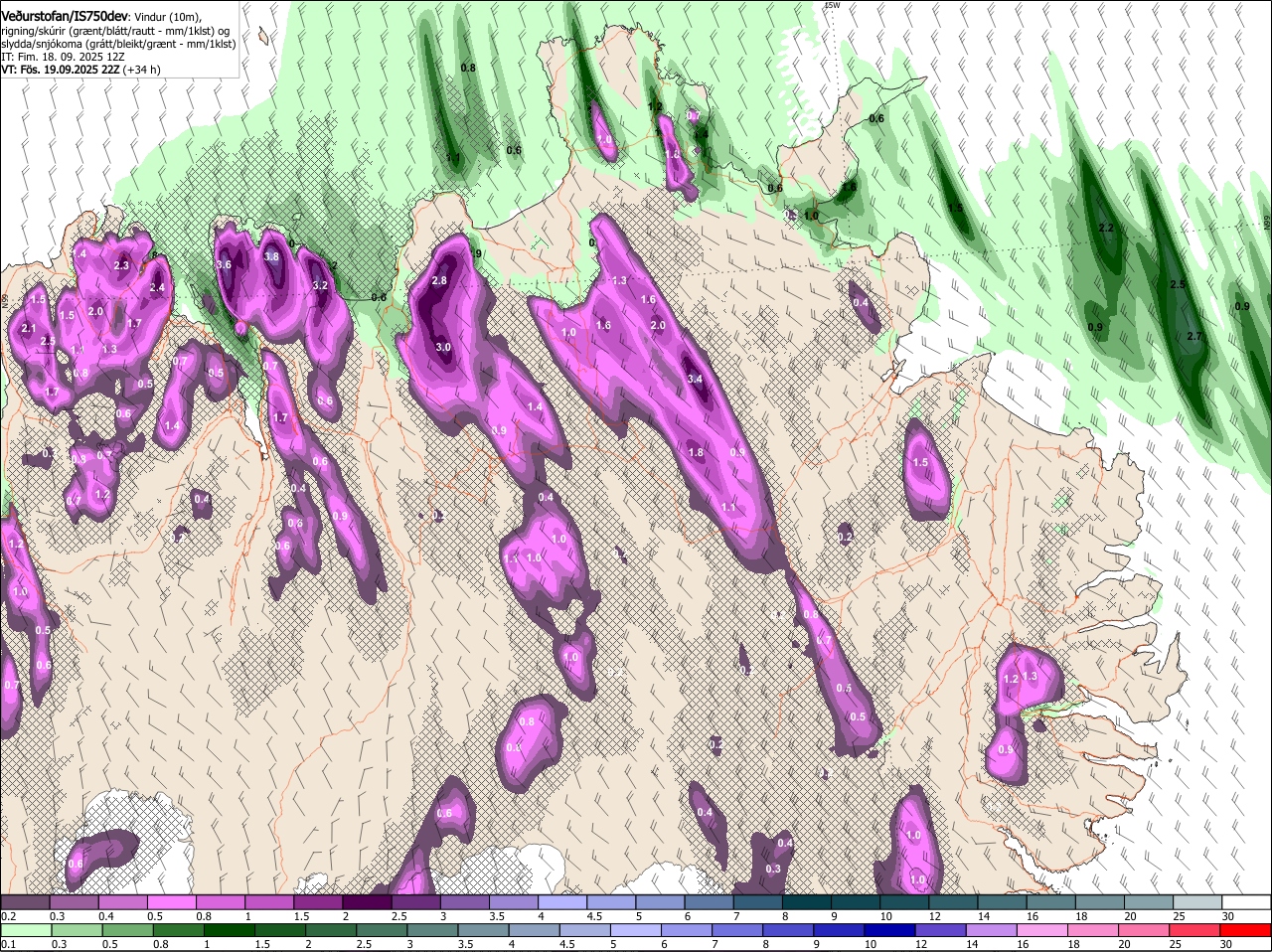Pick lower legend swatch between 8 and 9
This screenshot has width=1272, height=952.
point(790,929)
